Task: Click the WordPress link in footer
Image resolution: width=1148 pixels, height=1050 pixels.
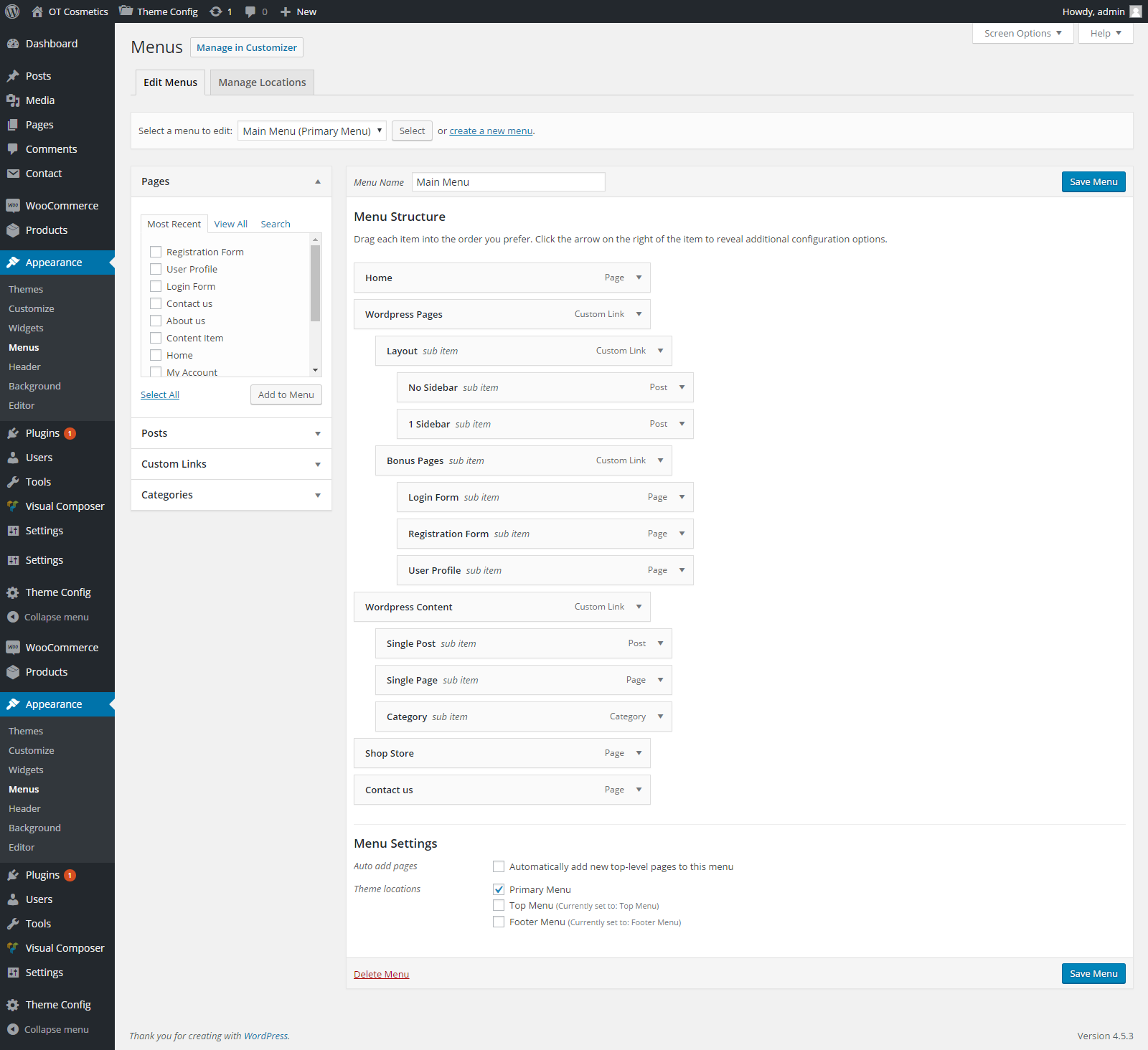Action: point(266,1036)
